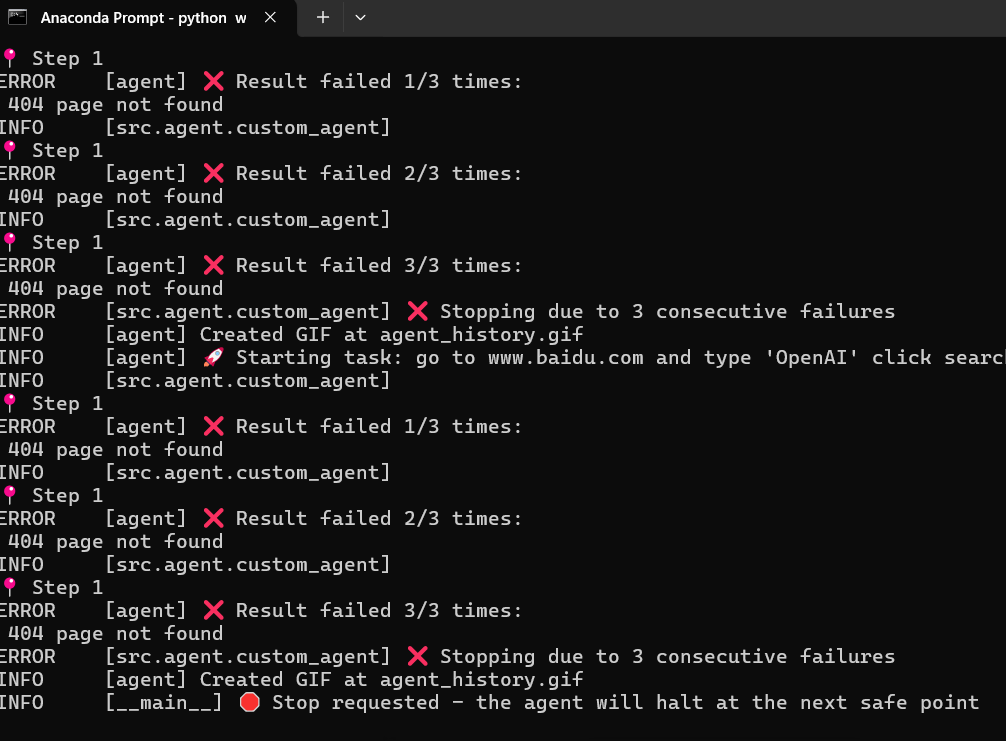This screenshot has width=1006, height=741.
Task: Click the red X on the topmost "Result failed 1/3" line
Action: tap(214, 81)
